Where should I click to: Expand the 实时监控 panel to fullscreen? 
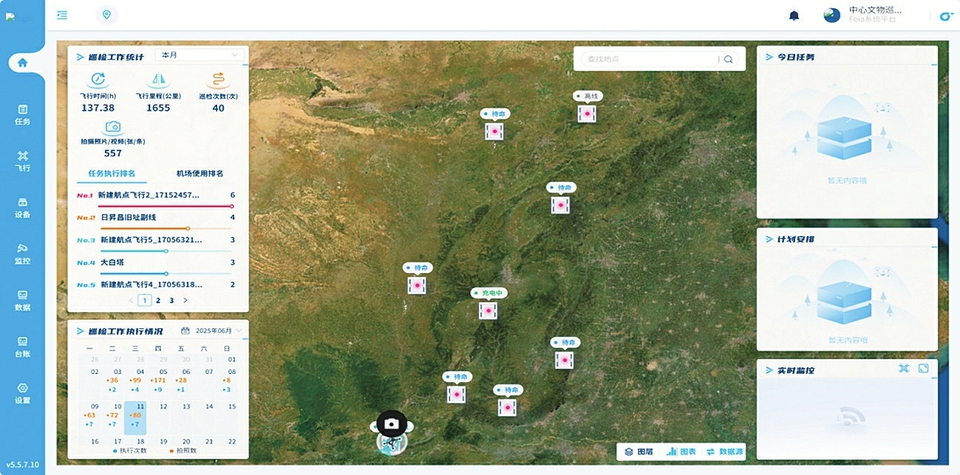tap(923, 369)
